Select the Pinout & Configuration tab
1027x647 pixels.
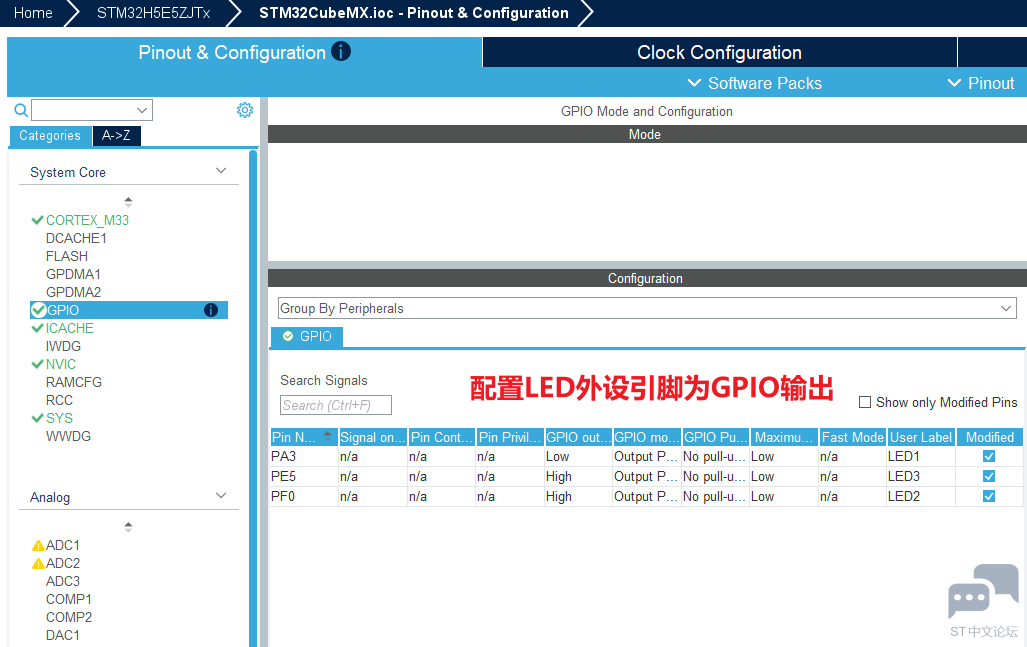[244, 52]
